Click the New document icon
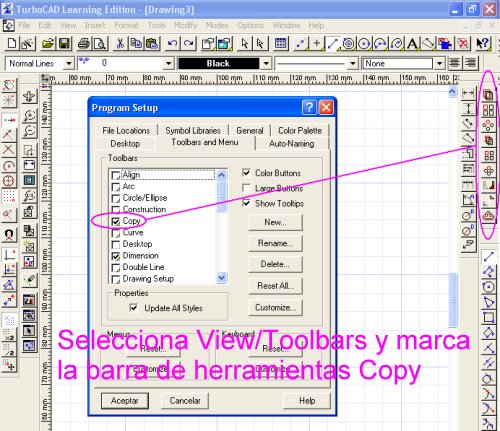Viewport: 500px width, 431px height. pyautogui.click(x=12, y=43)
